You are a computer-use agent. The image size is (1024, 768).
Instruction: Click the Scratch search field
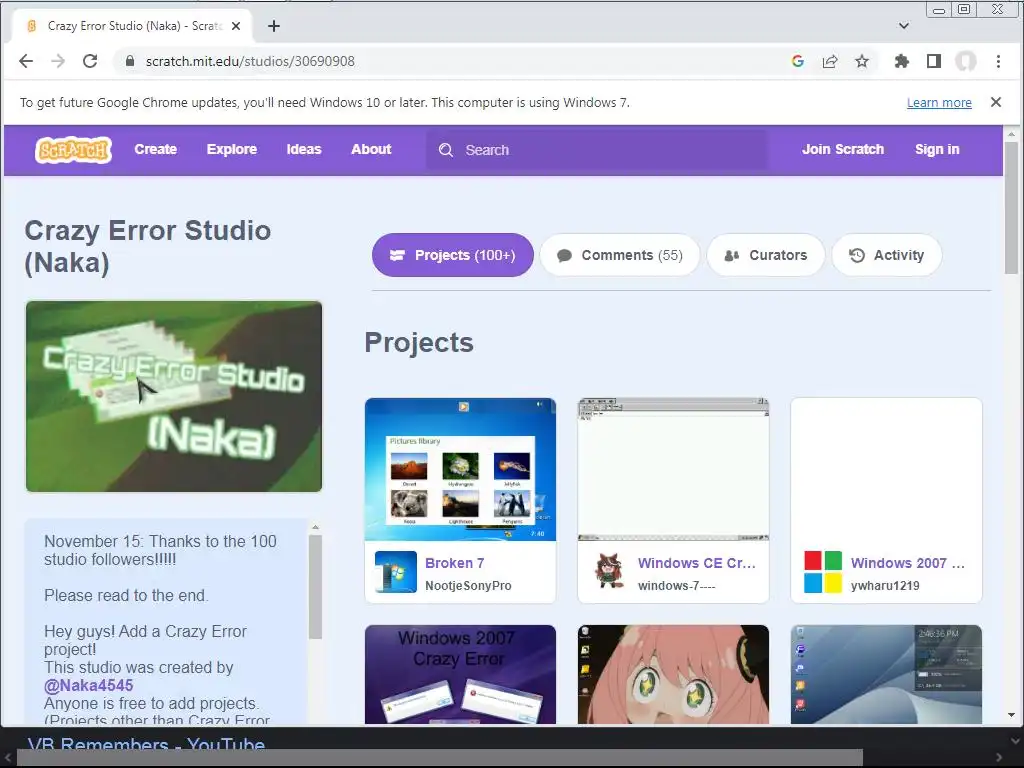(597, 150)
